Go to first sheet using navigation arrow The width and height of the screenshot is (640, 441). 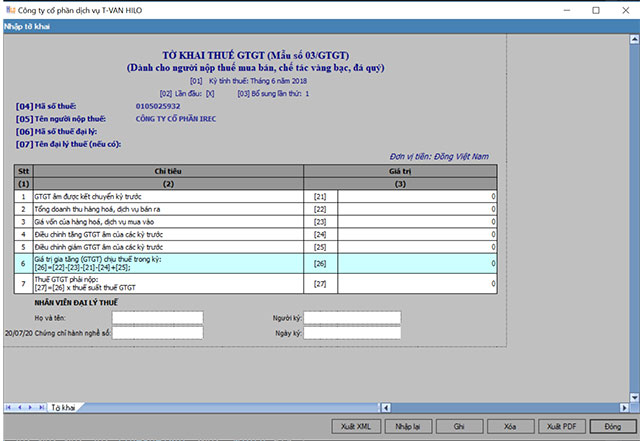(9, 407)
